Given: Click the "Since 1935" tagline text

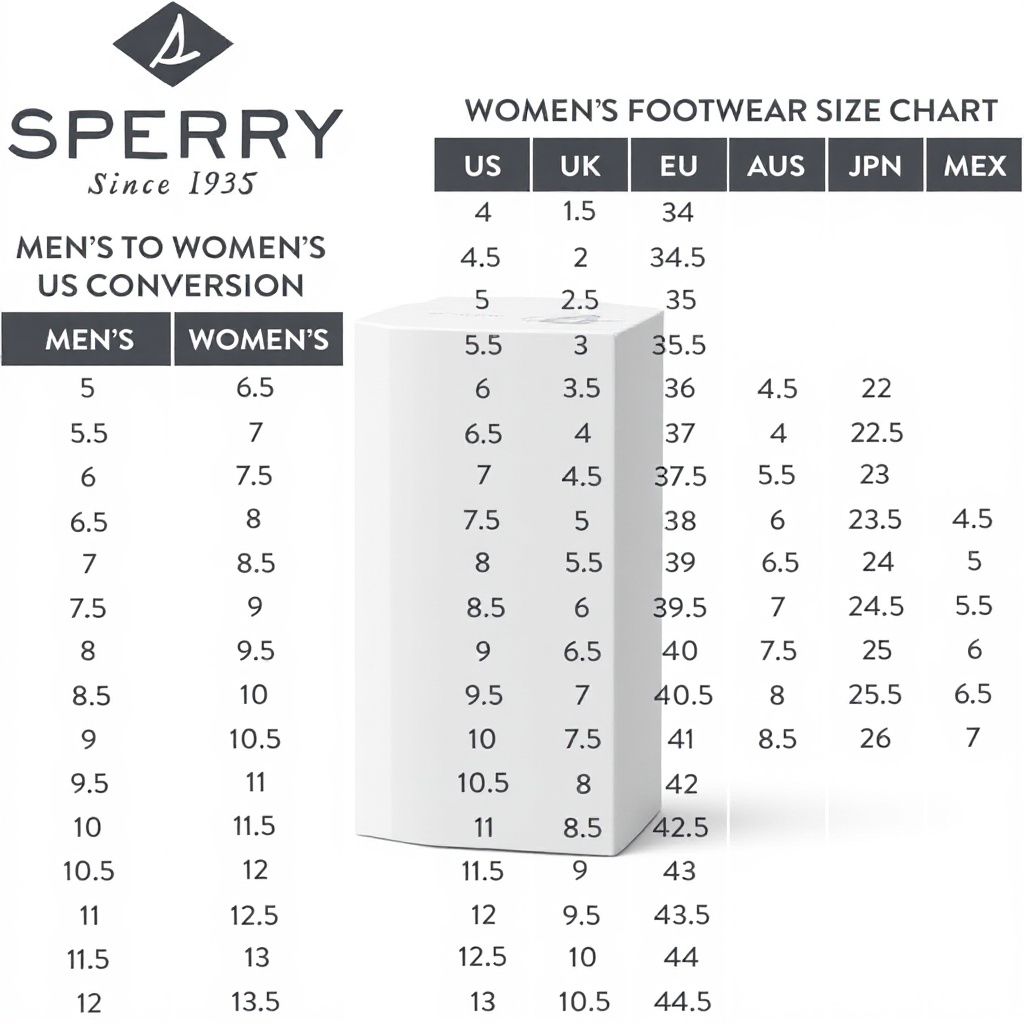Looking at the screenshot, I should pyautogui.click(x=171, y=184).
